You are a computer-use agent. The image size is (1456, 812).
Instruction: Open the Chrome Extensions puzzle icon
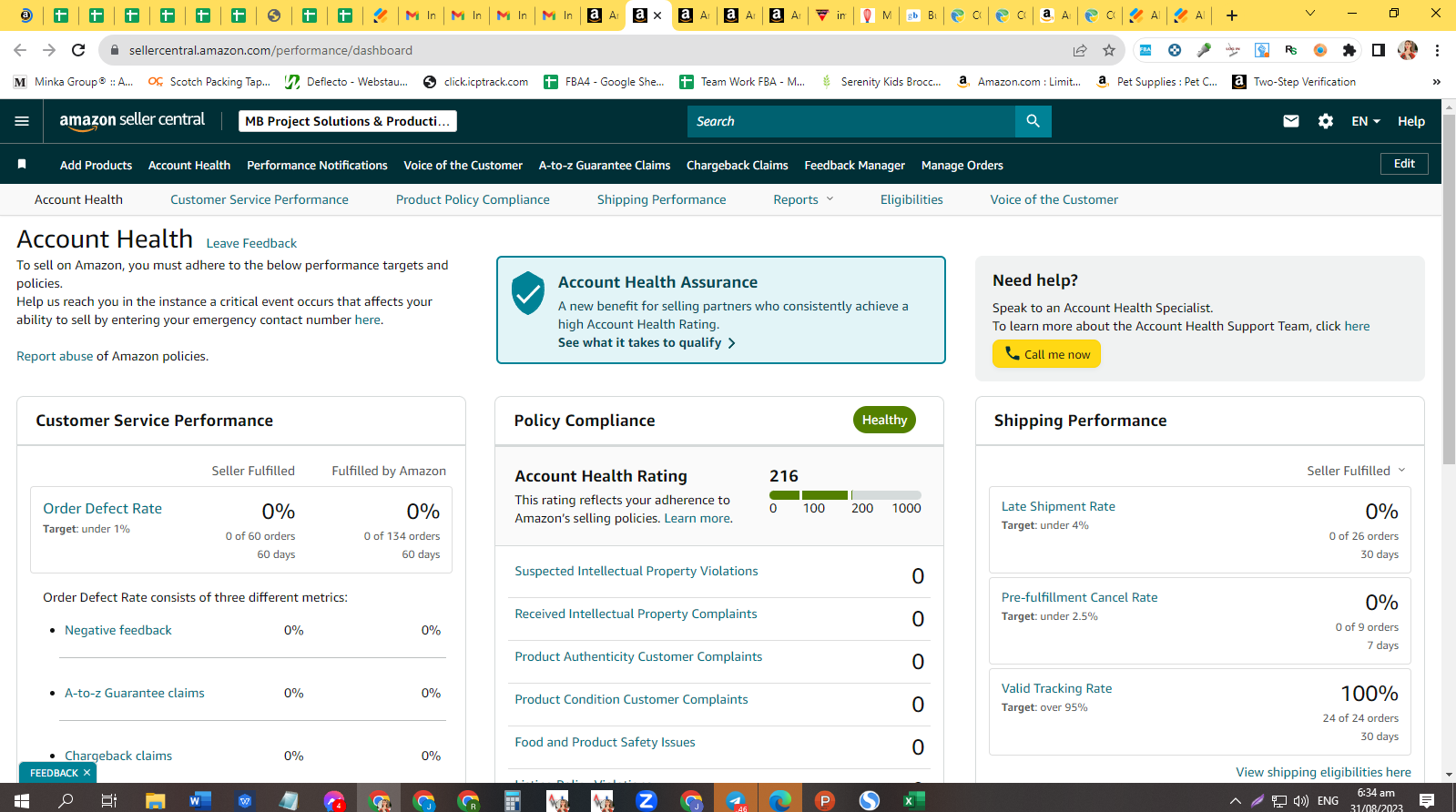click(1349, 50)
